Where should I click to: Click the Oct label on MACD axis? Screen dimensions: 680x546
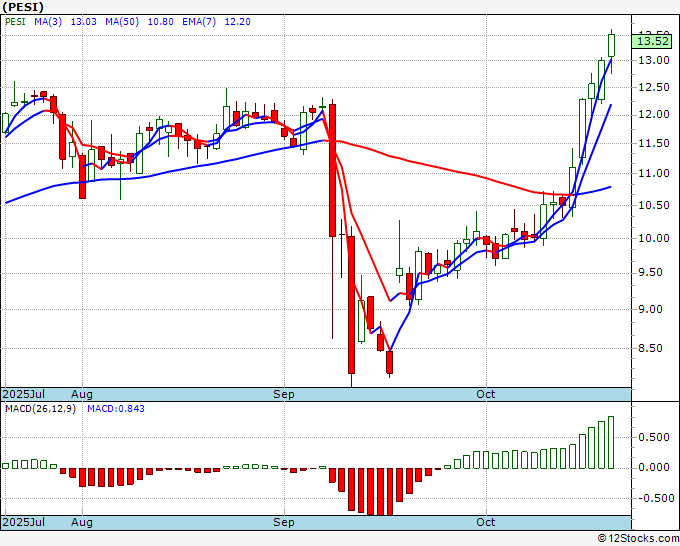click(x=486, y=522)
